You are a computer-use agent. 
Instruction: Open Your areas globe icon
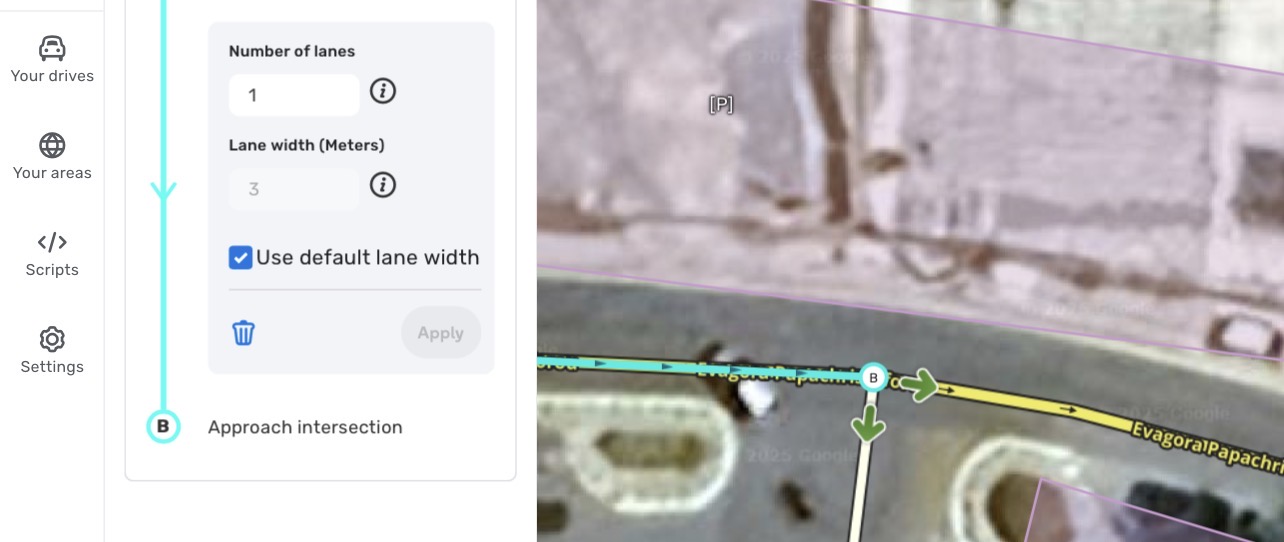click(x=52, y=145)
